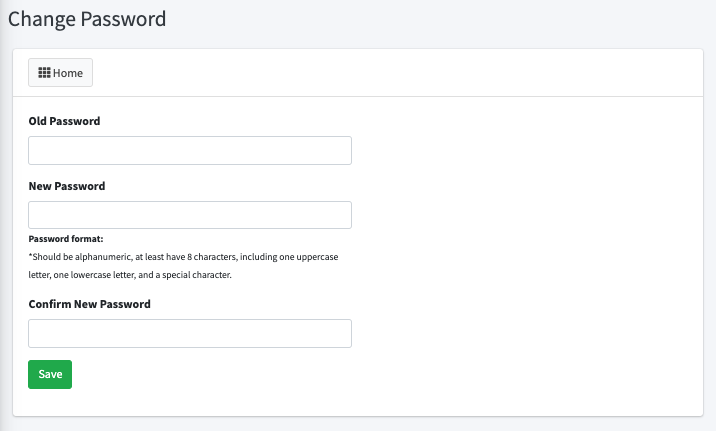Click empty card header area right of Home
The image size is (716, 431).
pos(397,73)
